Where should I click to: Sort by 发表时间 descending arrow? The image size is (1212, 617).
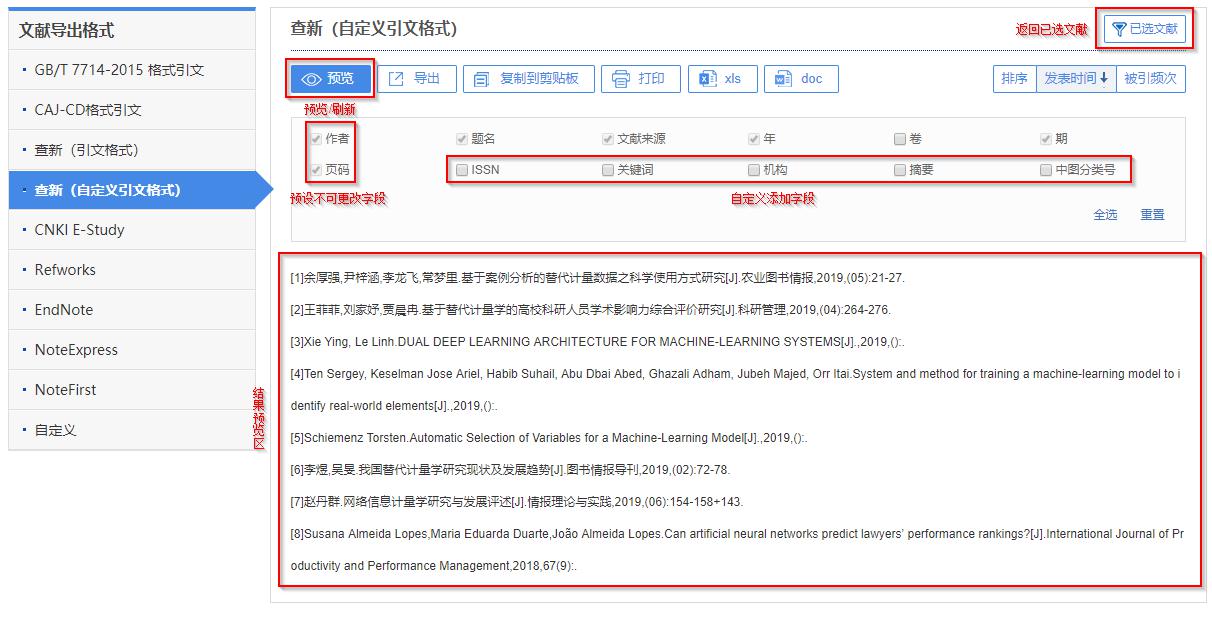tap(1076, 79)
